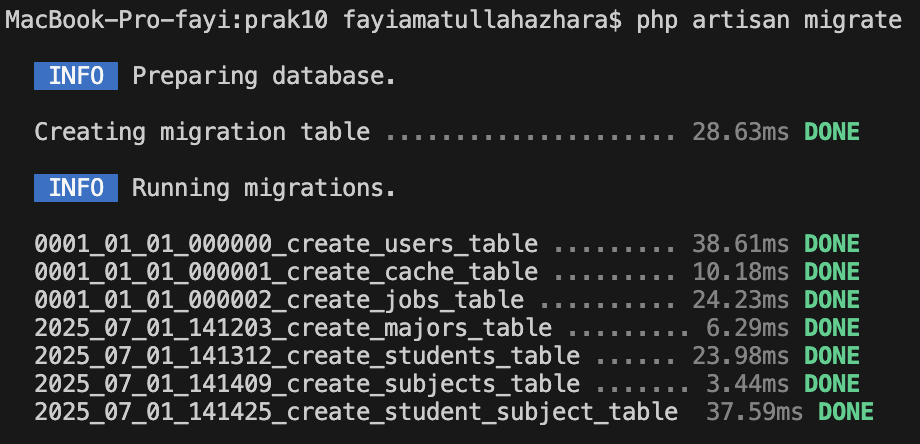Image resolution: width=920 pixels, height=444 pixels.
Task: Click the "Running migrations." message text
Action: point(264,188)
